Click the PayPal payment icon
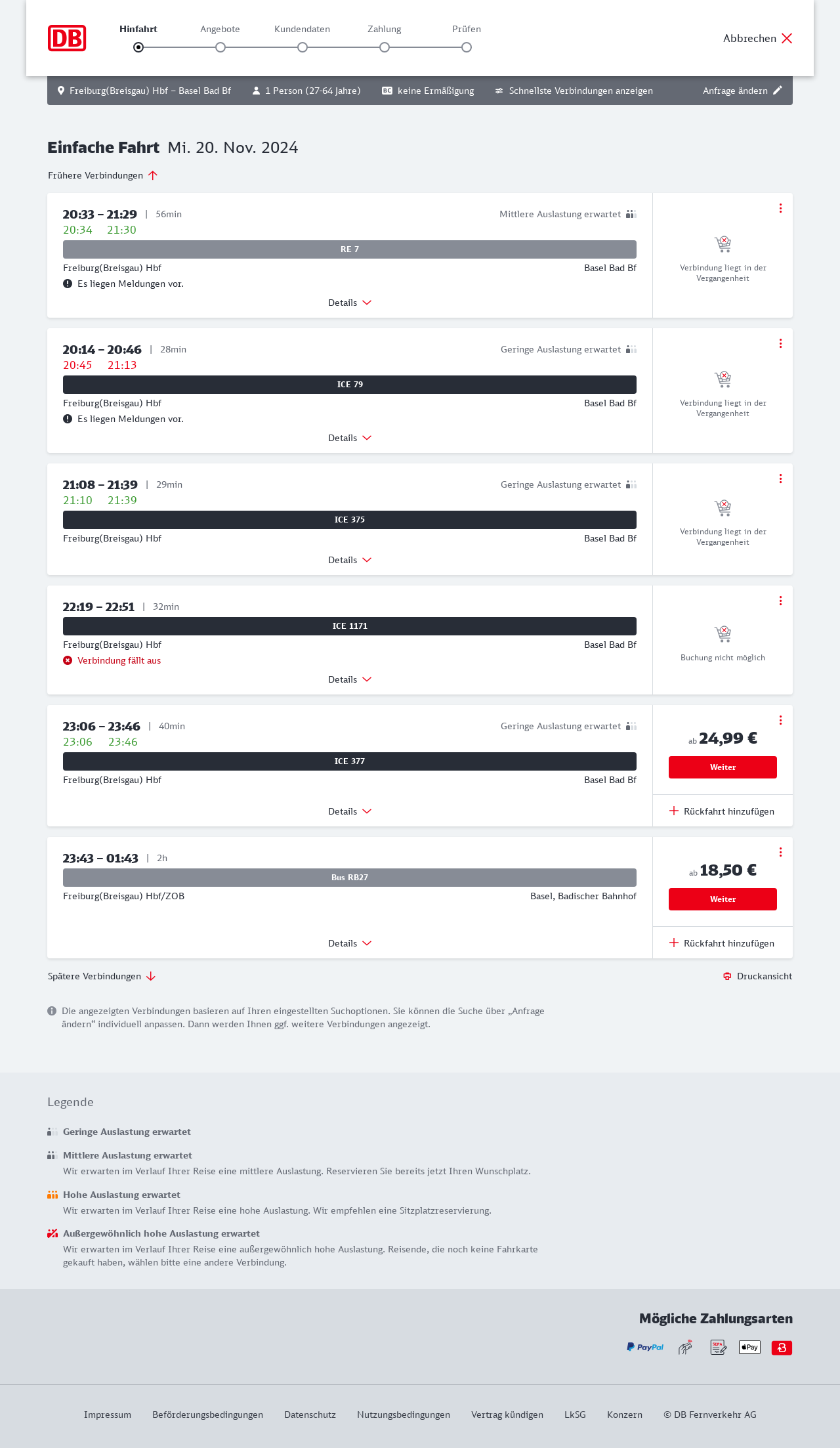Viewport: 840px width, 1448px height. pos(645,1348)
